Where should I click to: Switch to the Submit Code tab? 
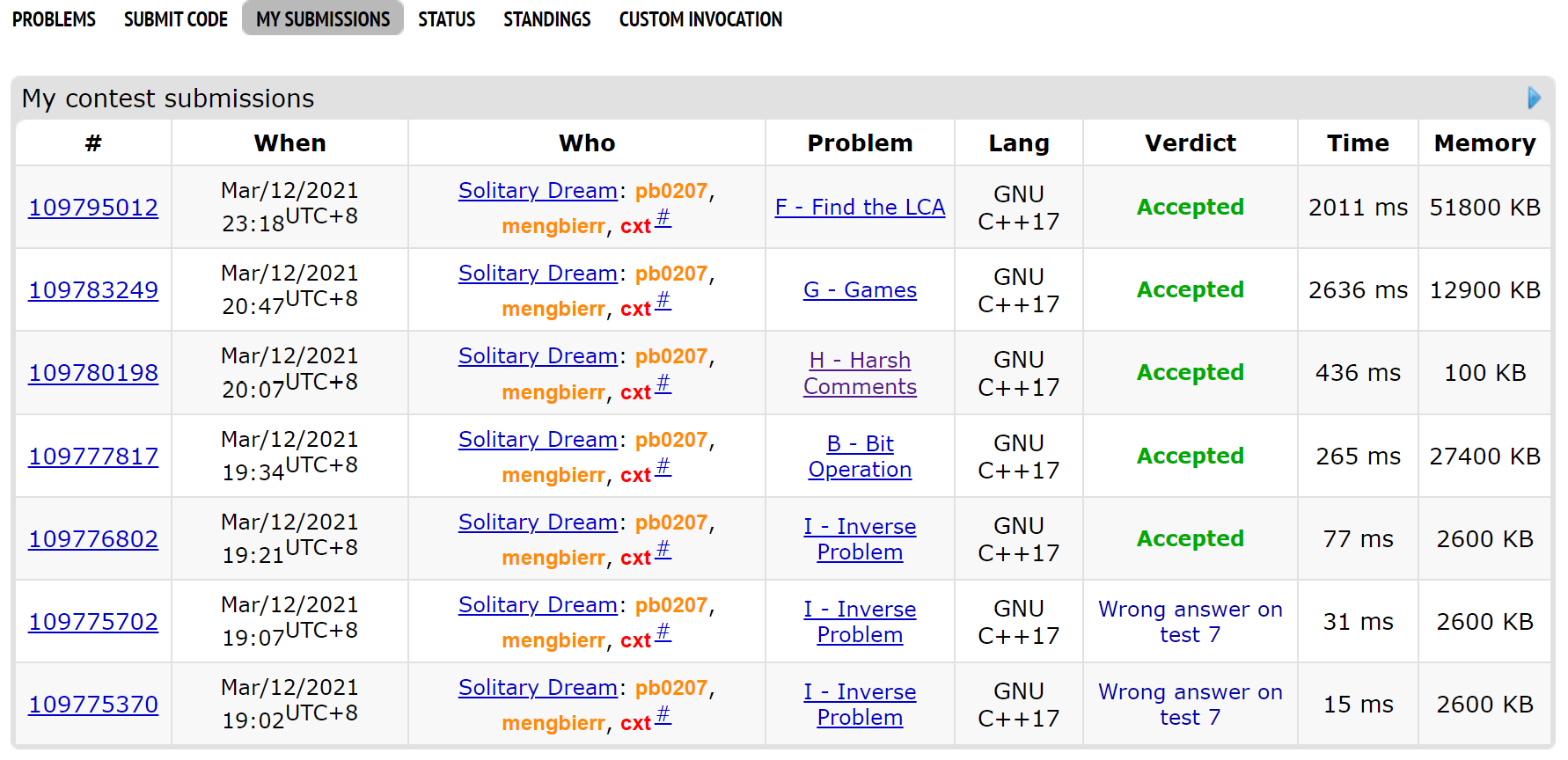click(x=176, y=19)
